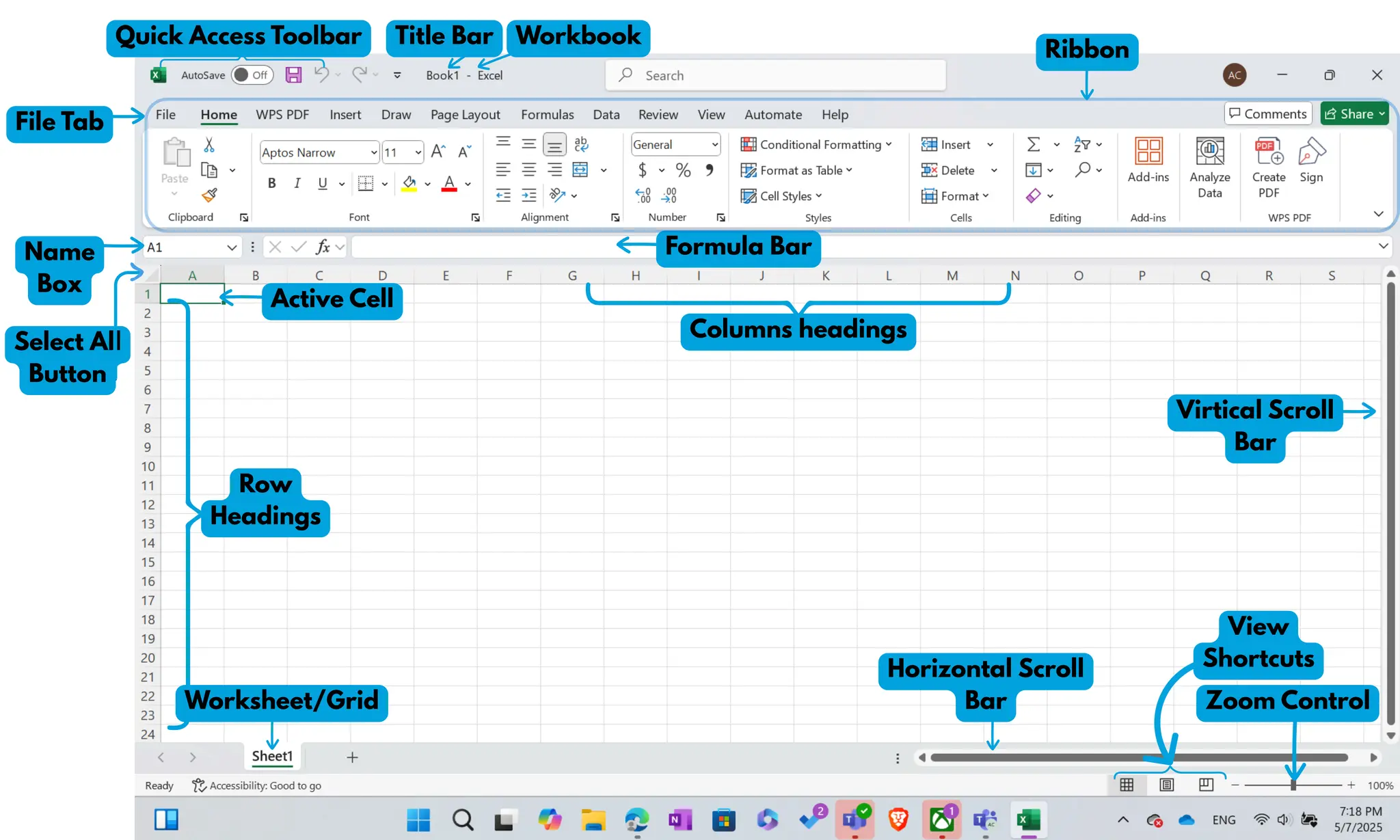Toggle Bottom Align for cell text
The width and height of the screenshot is (1400, 840).
tap(554, 145)
